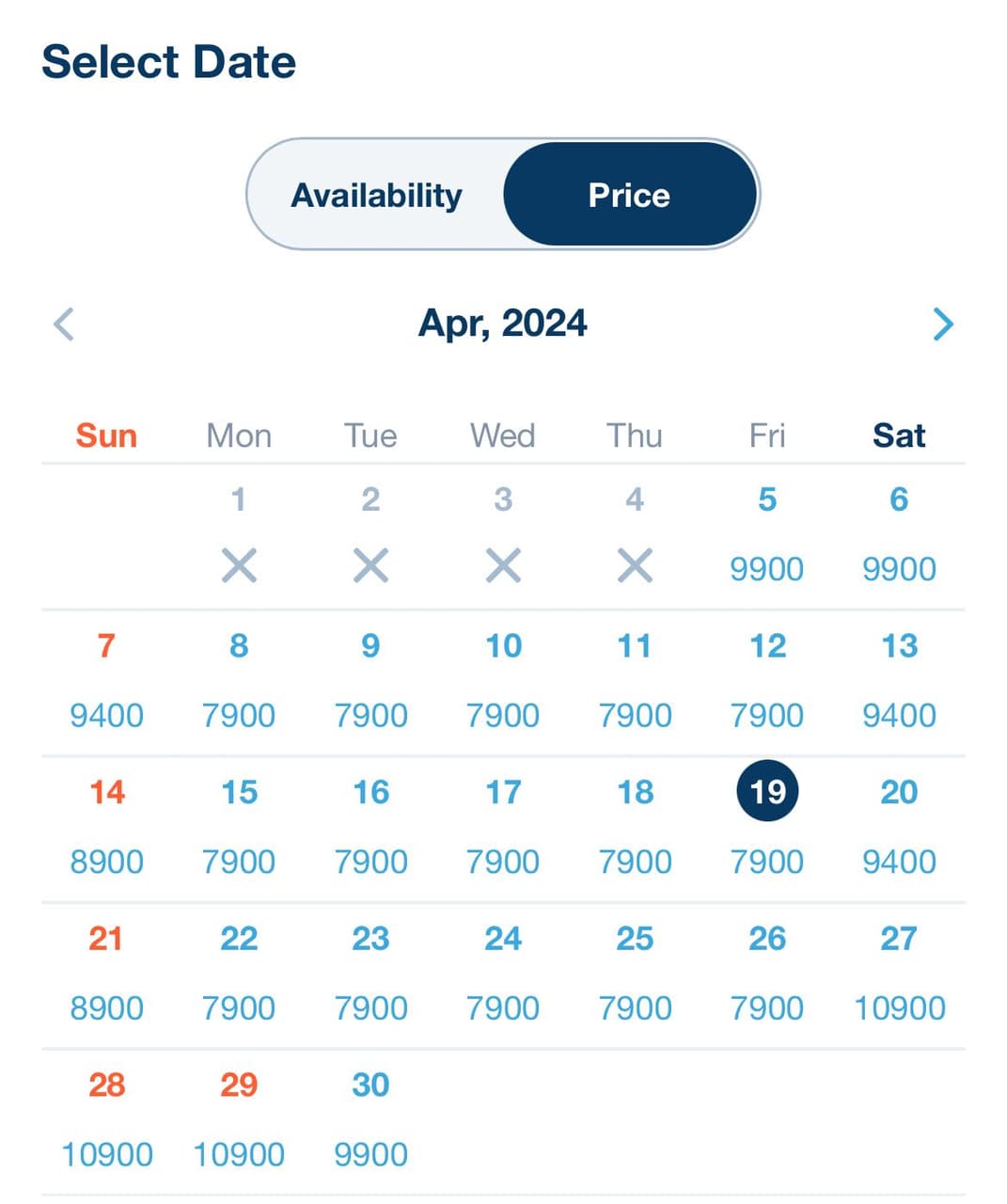Screen dimensions: 1007x1204
Task: Switch to the Availability view
Action: pos(376,195)
